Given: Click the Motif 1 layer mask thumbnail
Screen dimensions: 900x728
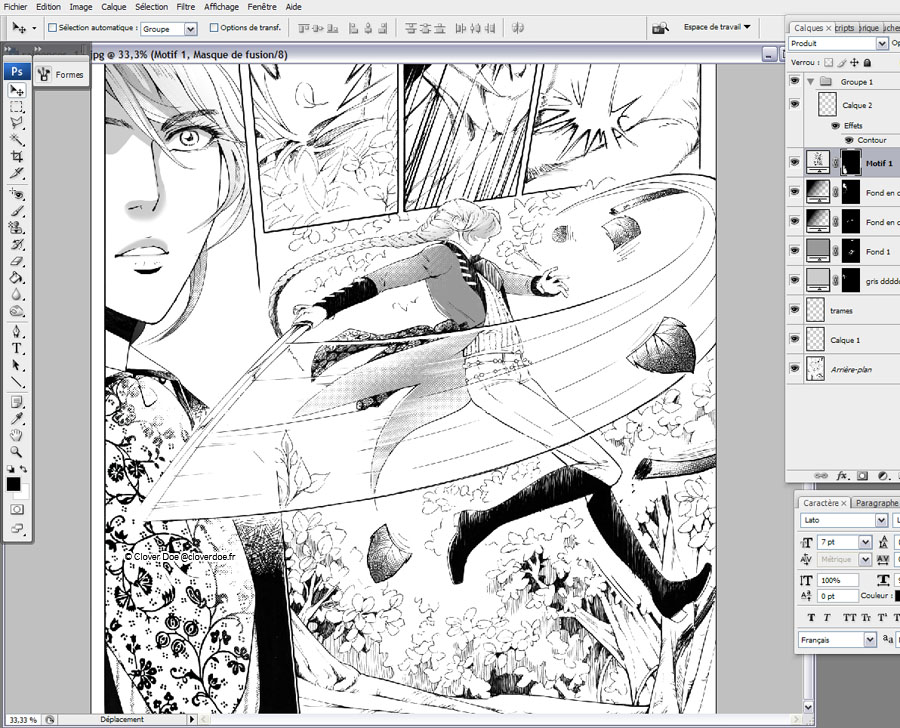Looking at the screenshot, I should (x=851, y=162).
